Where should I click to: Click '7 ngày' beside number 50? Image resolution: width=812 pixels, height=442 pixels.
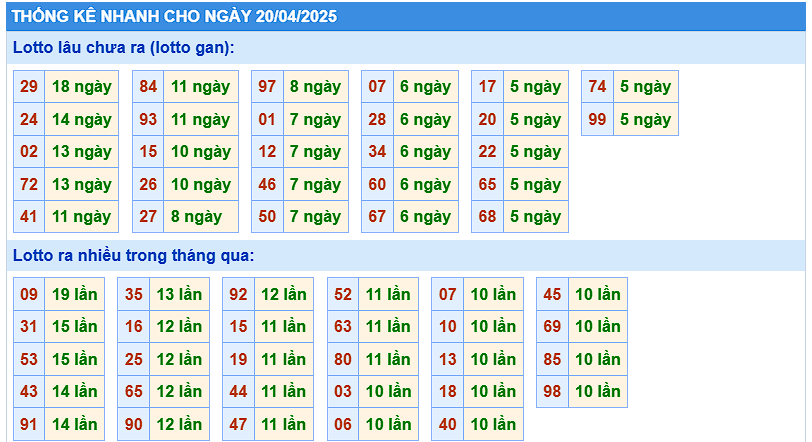[316, 216]
